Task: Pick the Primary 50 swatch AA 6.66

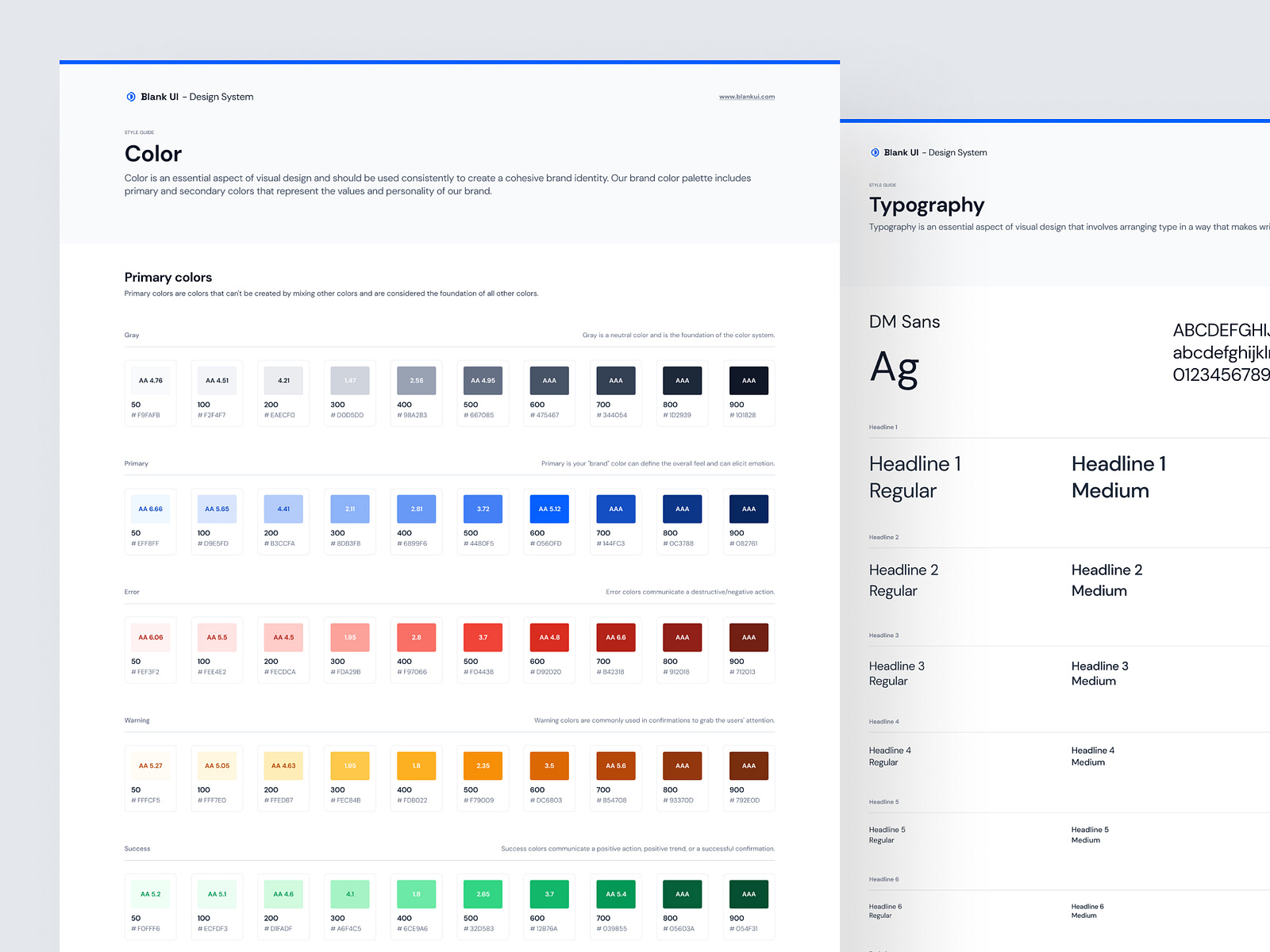Action: (151, 509)
